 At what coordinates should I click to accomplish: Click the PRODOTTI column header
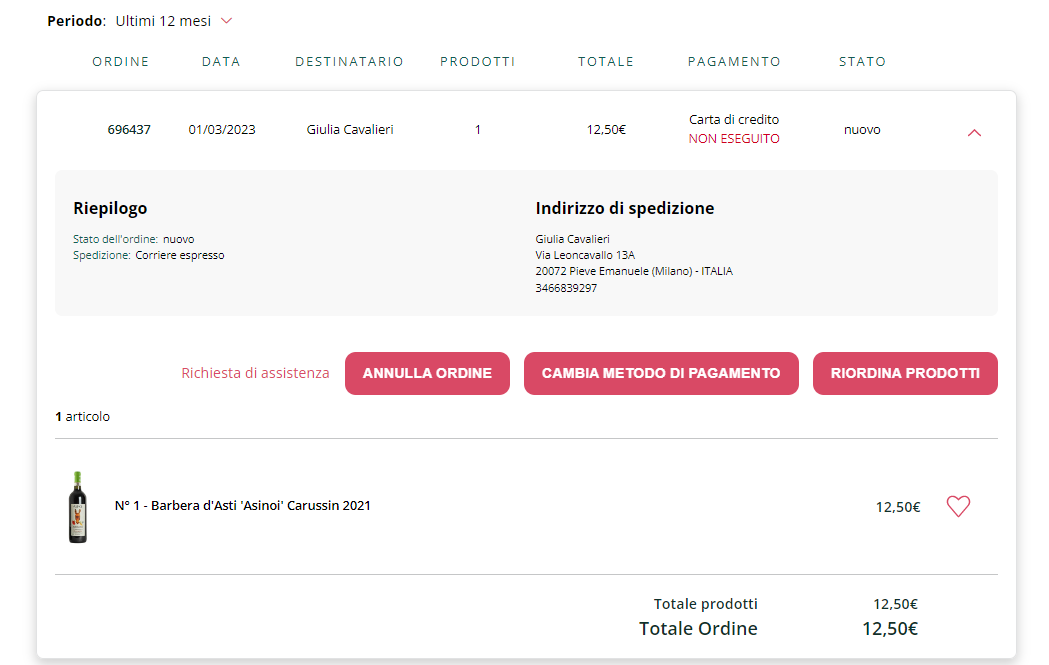[478, 62]
